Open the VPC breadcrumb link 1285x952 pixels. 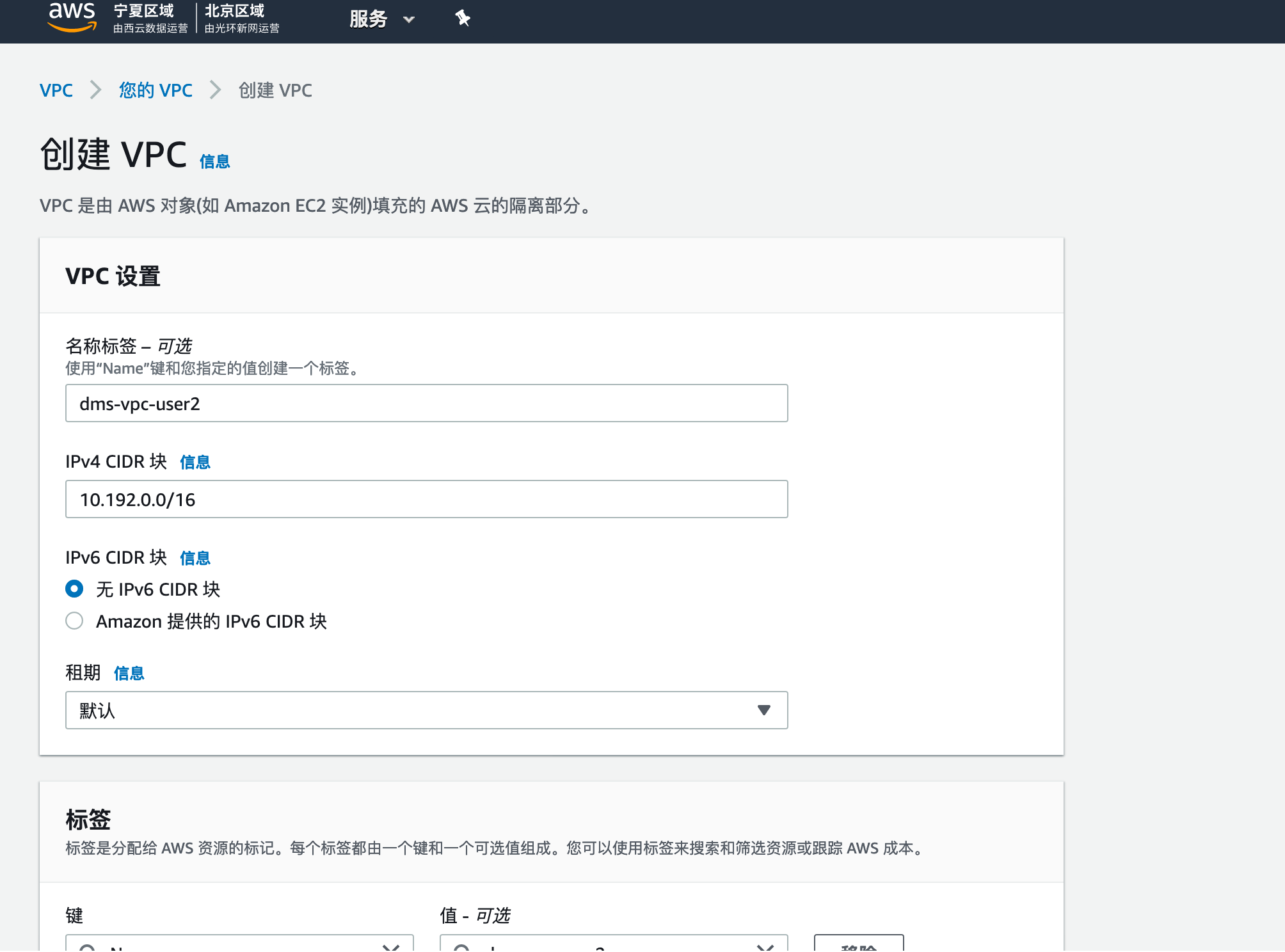(56, 90)
